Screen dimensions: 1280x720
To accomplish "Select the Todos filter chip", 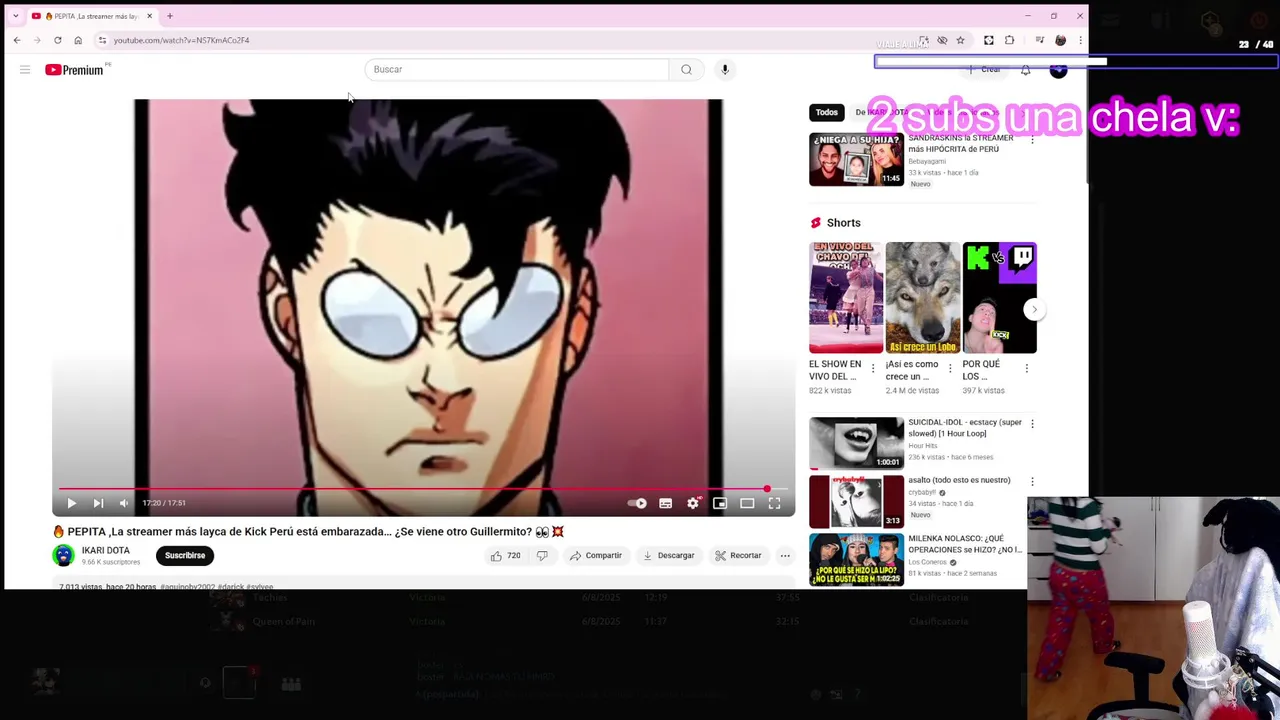I will (x=826, y=112).
